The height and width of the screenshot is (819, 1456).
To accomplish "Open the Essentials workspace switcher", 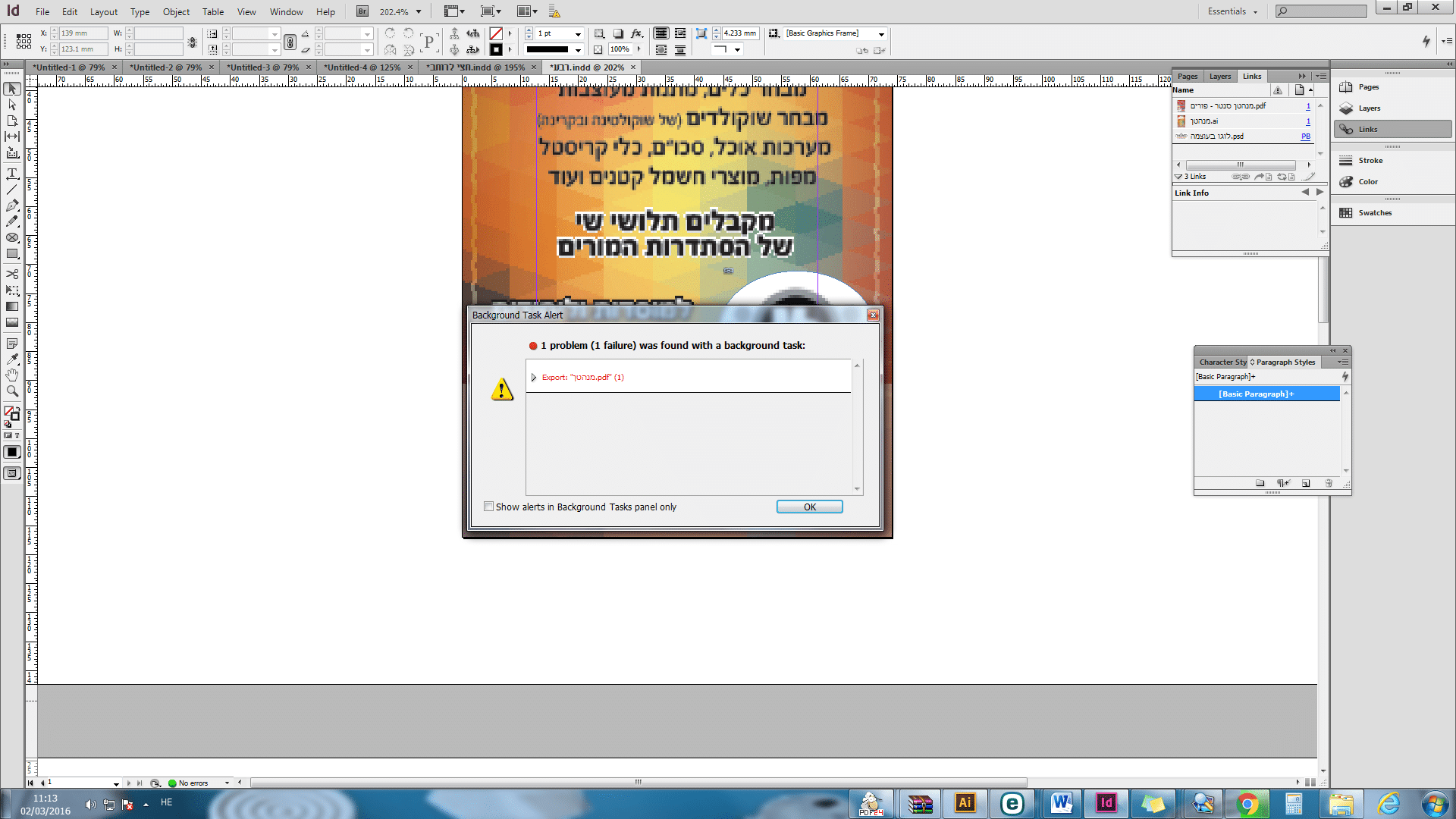I will pyautogui.click(x=1232, y=12).
